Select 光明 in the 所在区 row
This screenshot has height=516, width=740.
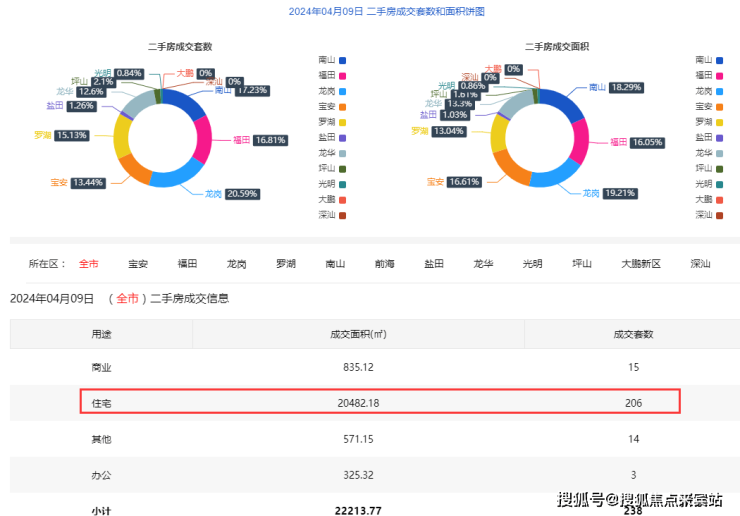[x=532, y=264]
